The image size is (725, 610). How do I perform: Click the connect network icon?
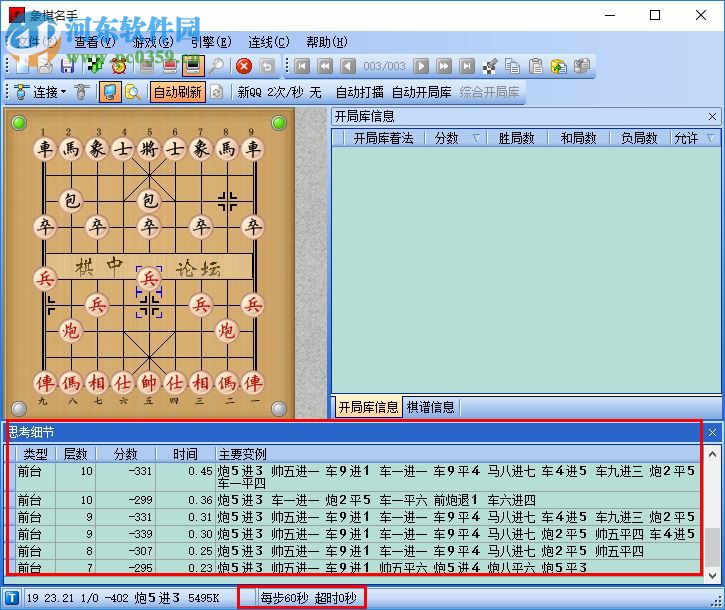22,92
